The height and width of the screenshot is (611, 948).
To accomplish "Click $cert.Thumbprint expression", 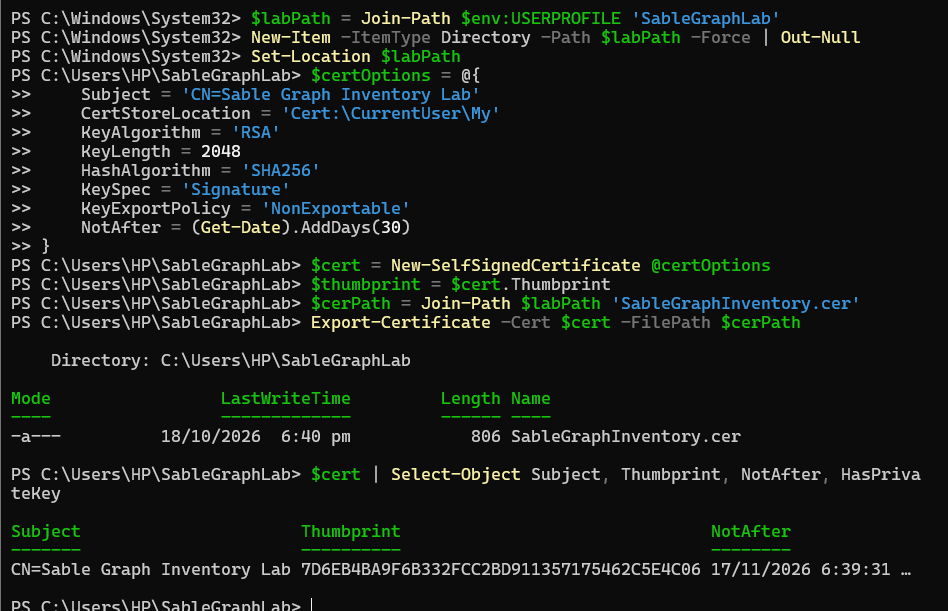I will 530,284.
